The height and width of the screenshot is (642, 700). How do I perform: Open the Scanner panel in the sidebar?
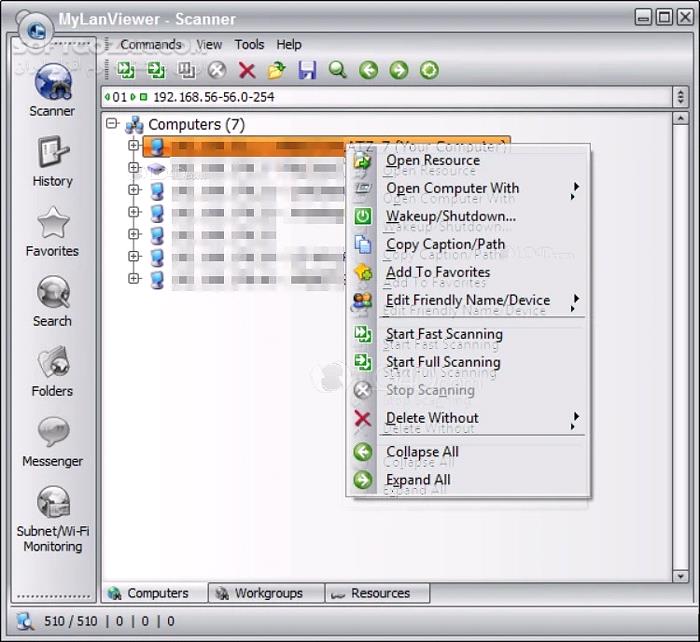[52, 90]
